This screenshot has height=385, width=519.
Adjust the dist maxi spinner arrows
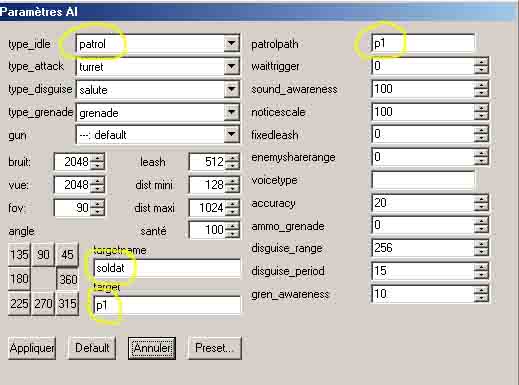tap(233, 208)
